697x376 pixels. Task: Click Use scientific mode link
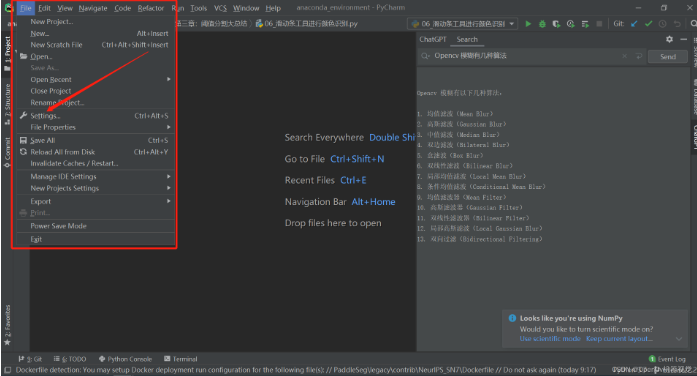[x=550, y=339]
